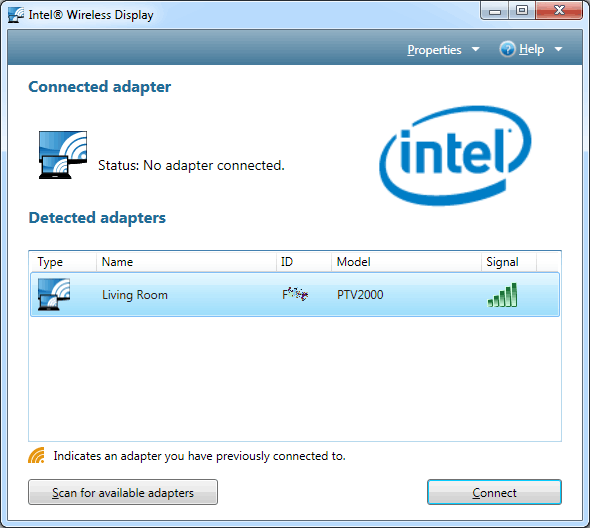
Task: Click the Living Room adapter type icon
Action: tap(54, 294)
